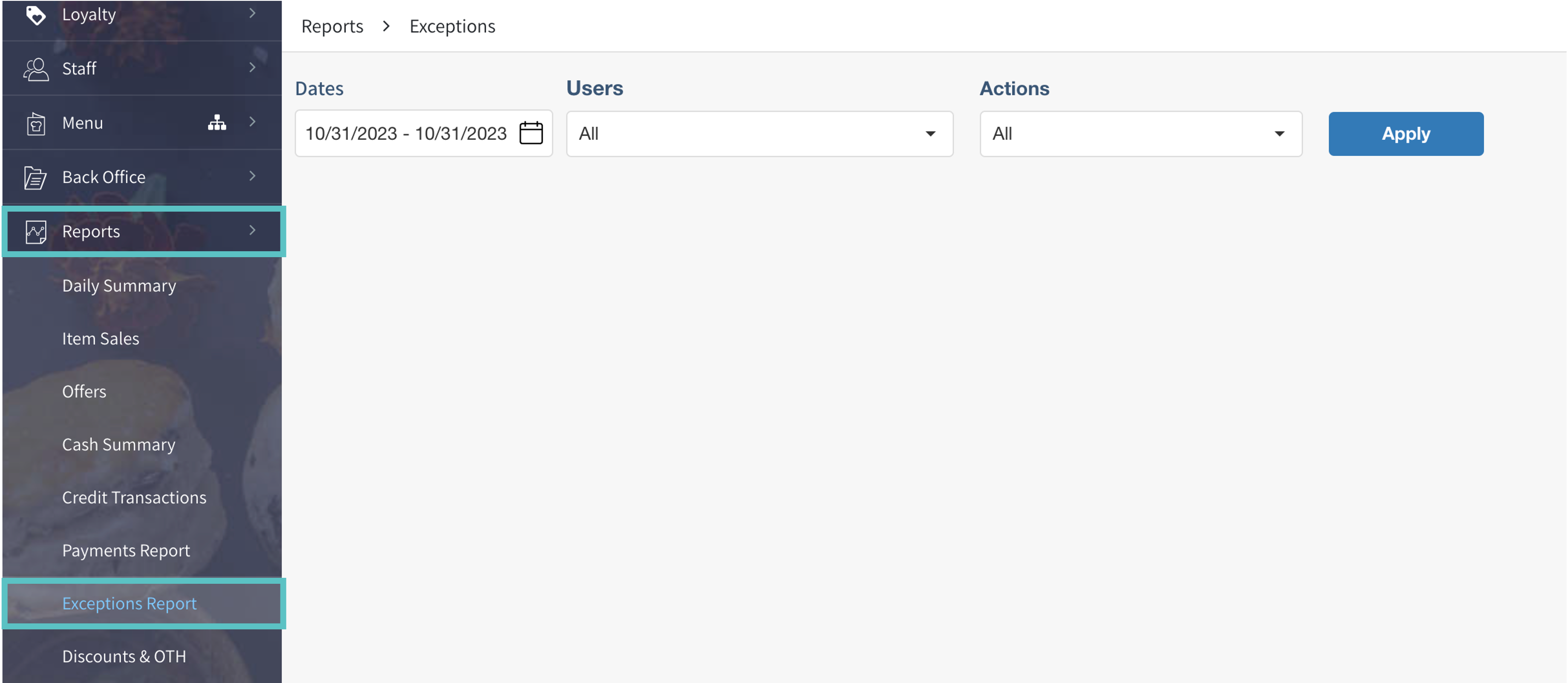Image resolution: width=1568 pixels, height=683 pixels.
Task: Open the Actions dropdown
Action: click(1140, 134)
